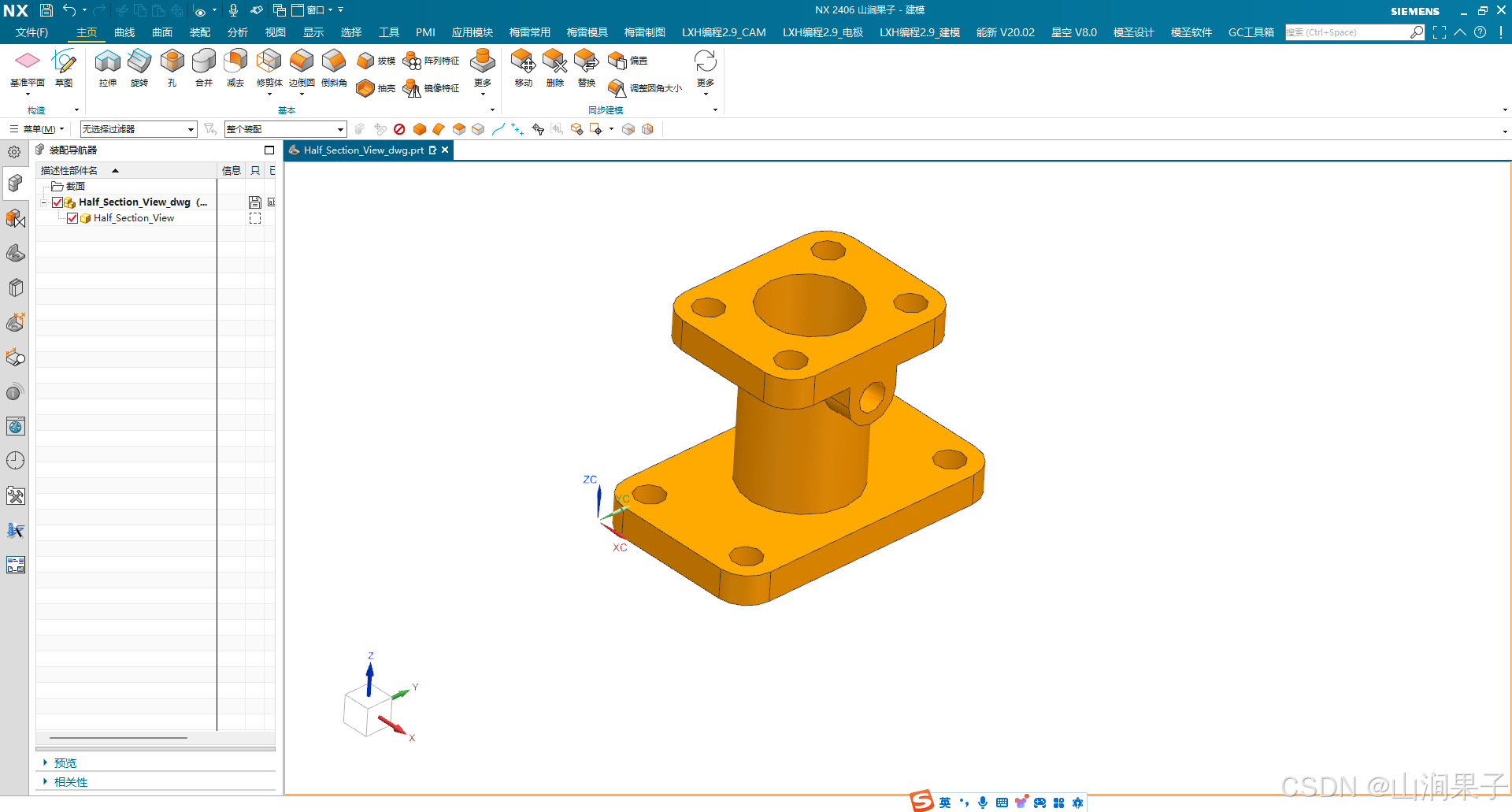
Task: Switch to the 分析 ribbon tab
Action: point(238,32)
